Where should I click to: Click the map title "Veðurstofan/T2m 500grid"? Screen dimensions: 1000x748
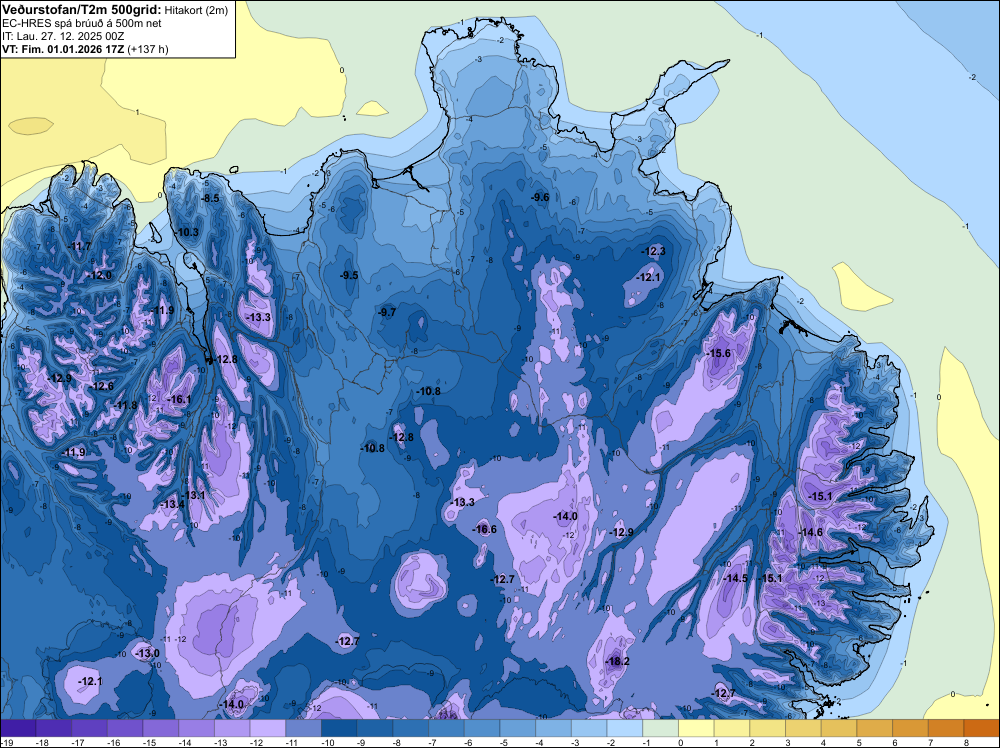81,9
